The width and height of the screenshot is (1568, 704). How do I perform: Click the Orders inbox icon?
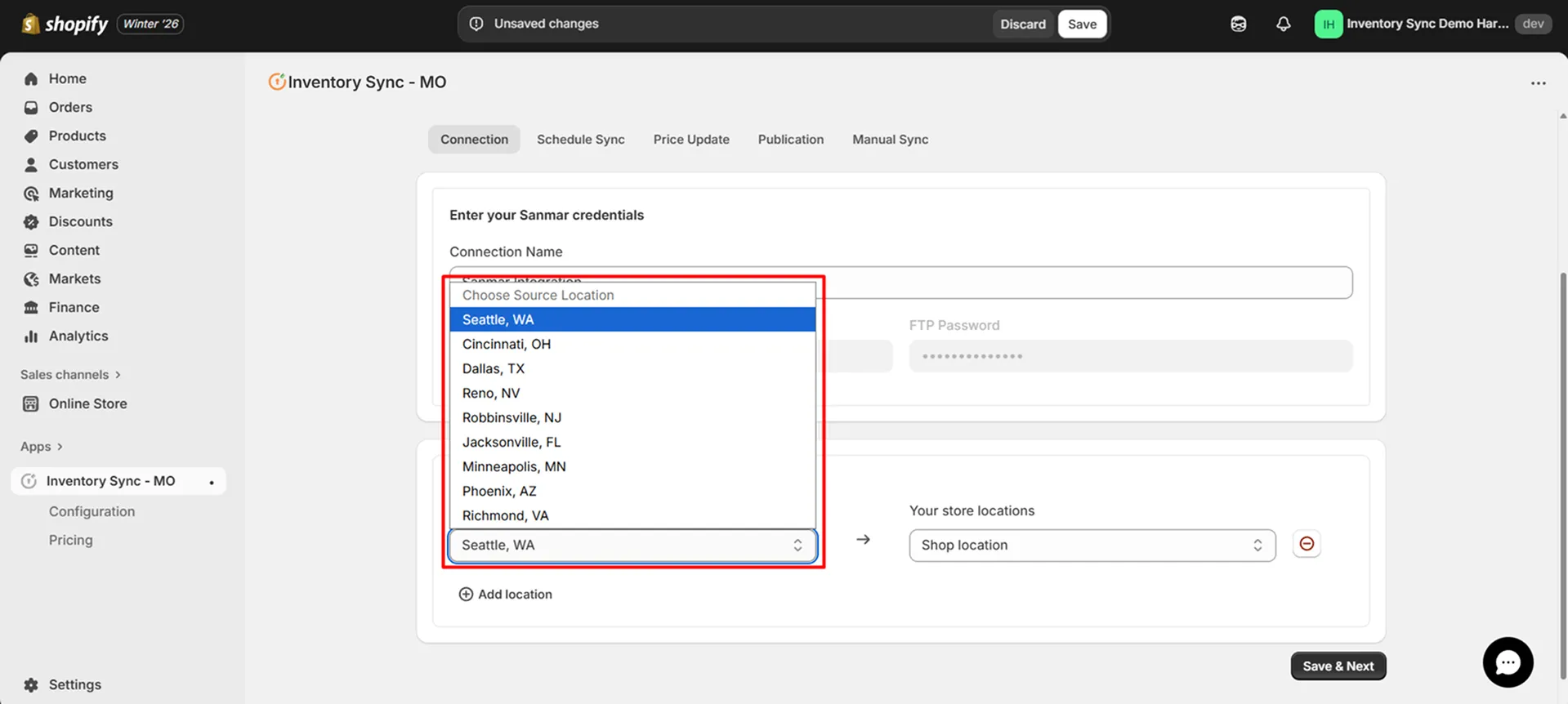[x=31, y=107]
